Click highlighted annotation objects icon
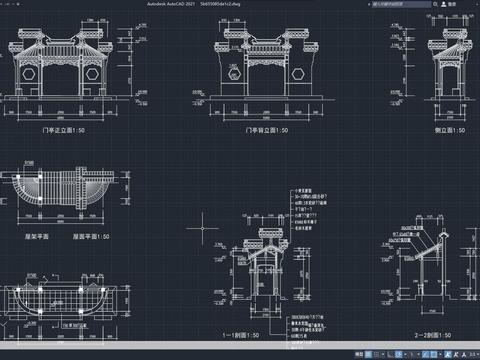 [447, 354]
